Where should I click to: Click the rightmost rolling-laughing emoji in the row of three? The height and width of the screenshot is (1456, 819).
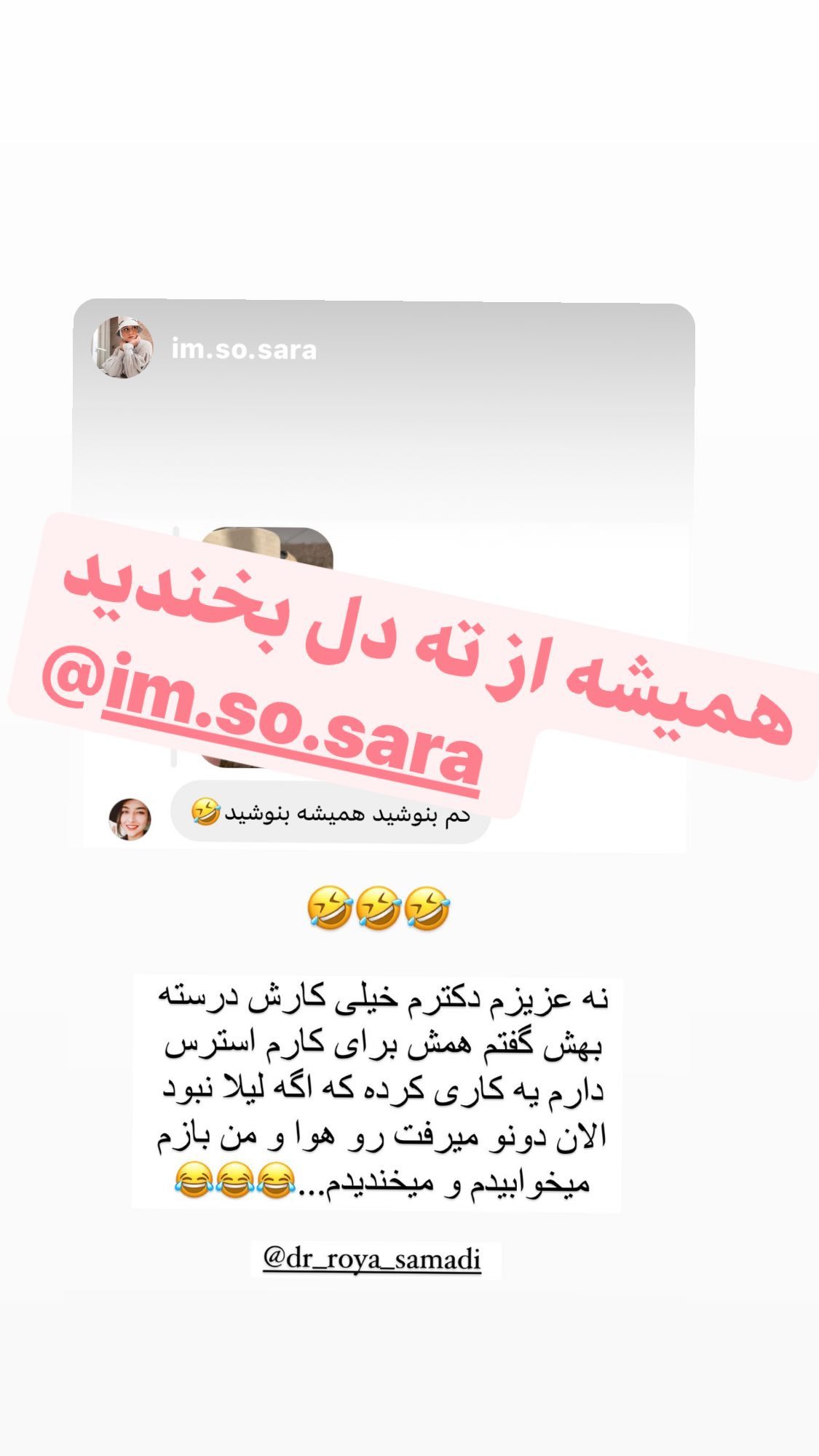(427, 908)
